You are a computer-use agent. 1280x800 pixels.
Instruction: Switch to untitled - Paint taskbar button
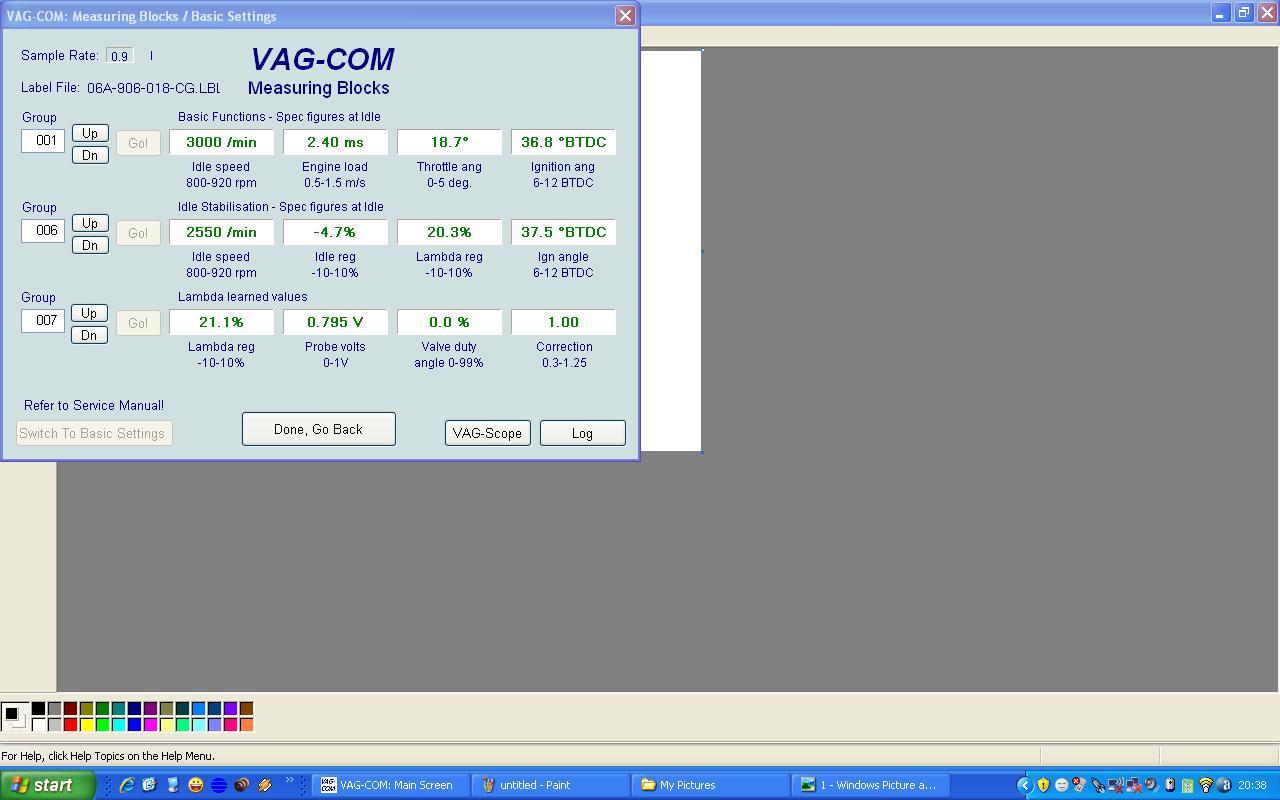coord(552,785)
